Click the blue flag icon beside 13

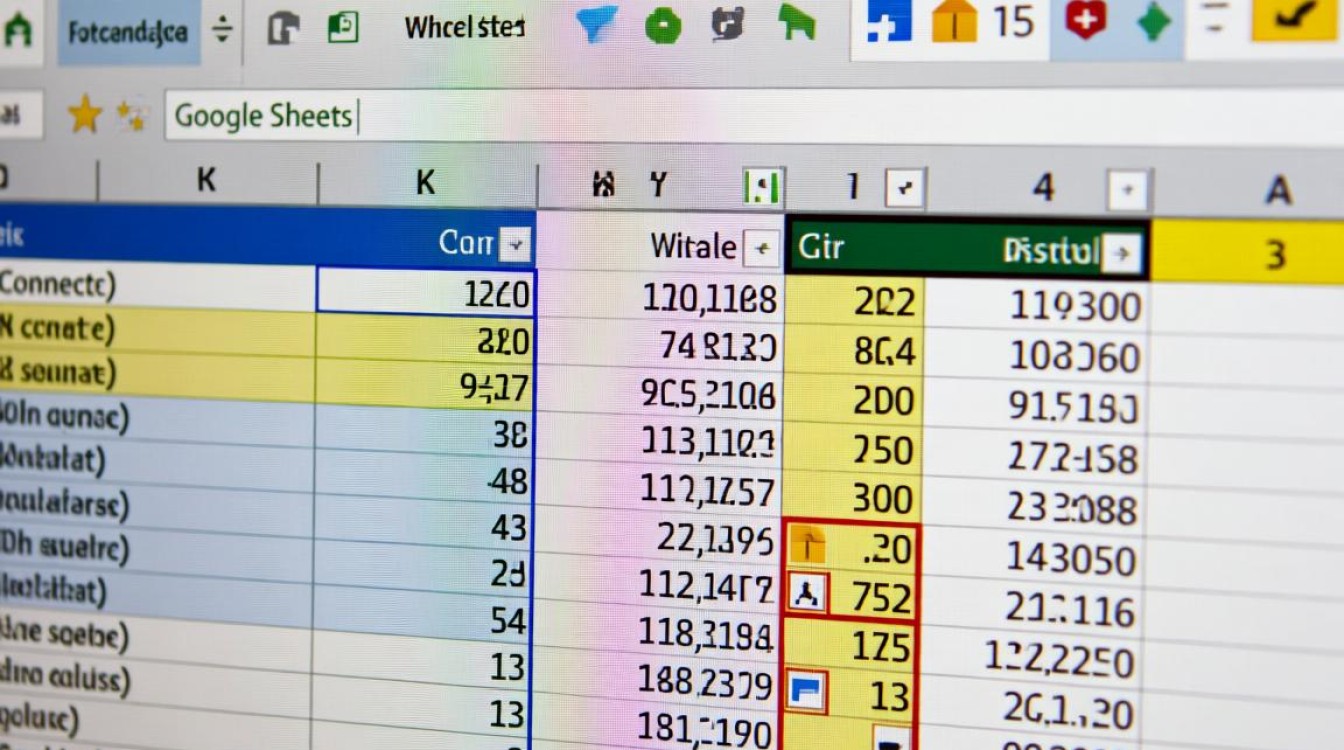click(806, 692)
